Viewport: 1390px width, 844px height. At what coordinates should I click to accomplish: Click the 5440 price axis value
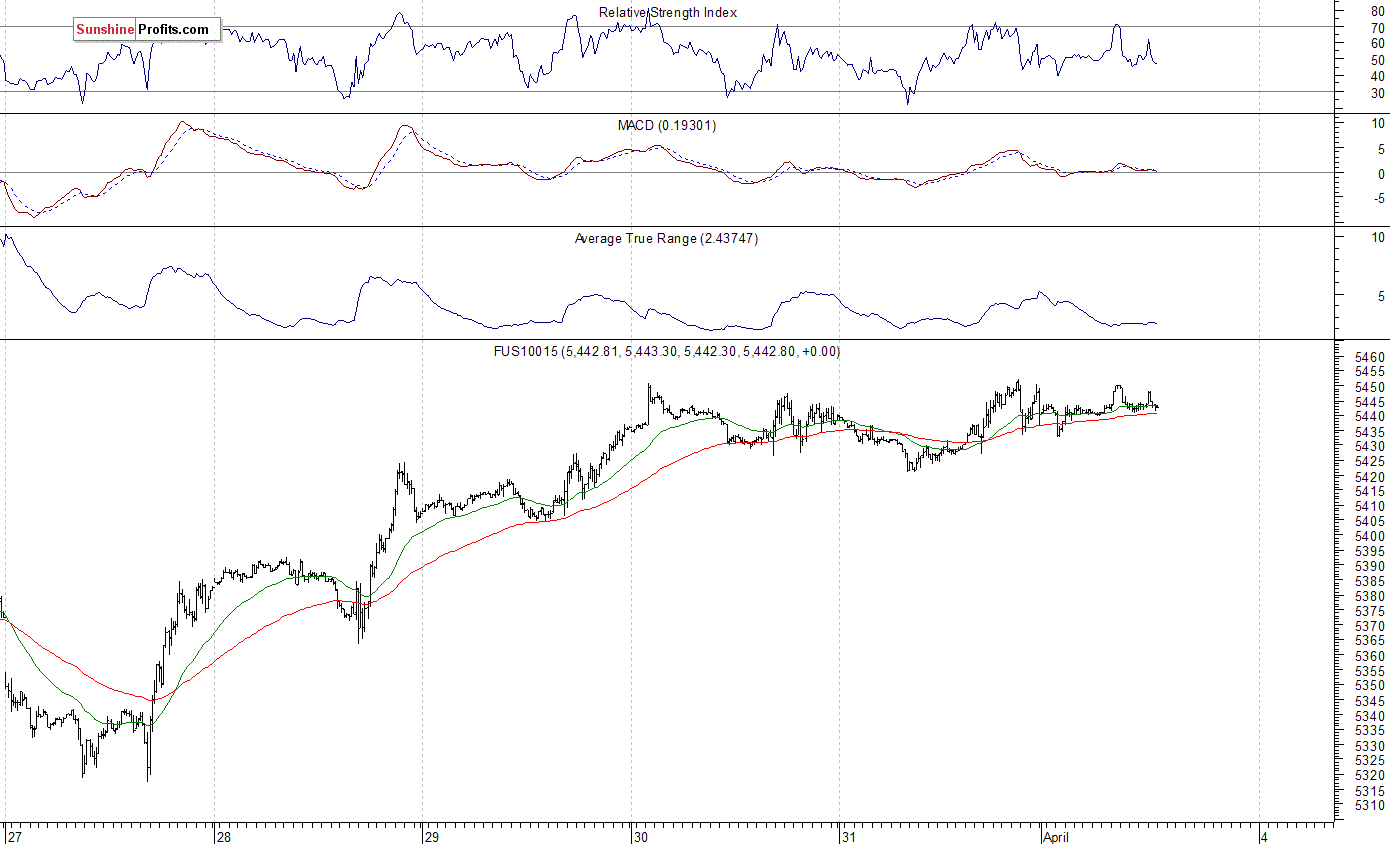(x=1370, y=417)
